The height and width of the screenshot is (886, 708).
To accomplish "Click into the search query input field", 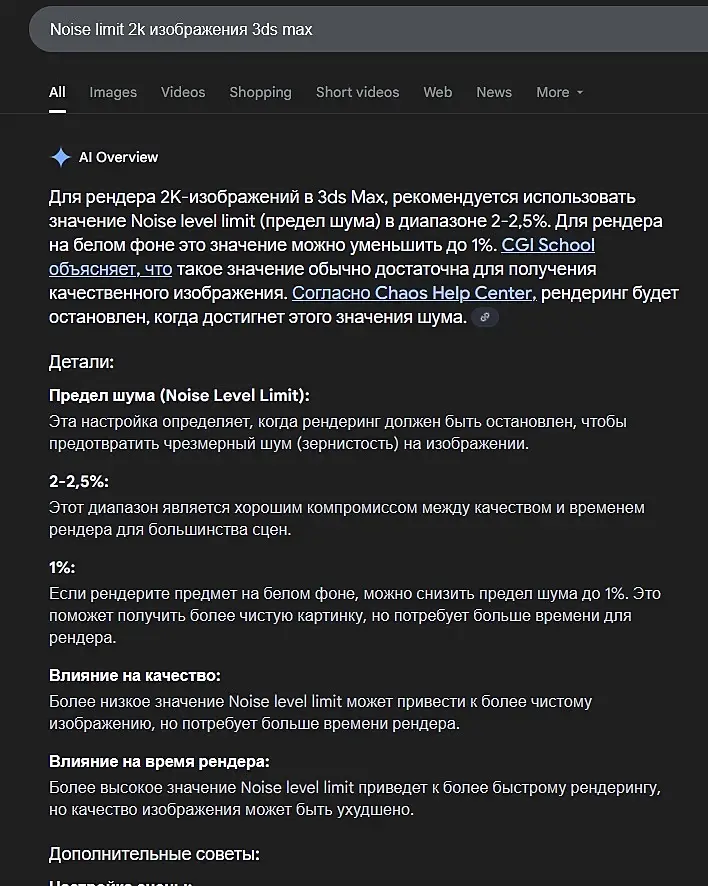I will click(x=350, y=30).
